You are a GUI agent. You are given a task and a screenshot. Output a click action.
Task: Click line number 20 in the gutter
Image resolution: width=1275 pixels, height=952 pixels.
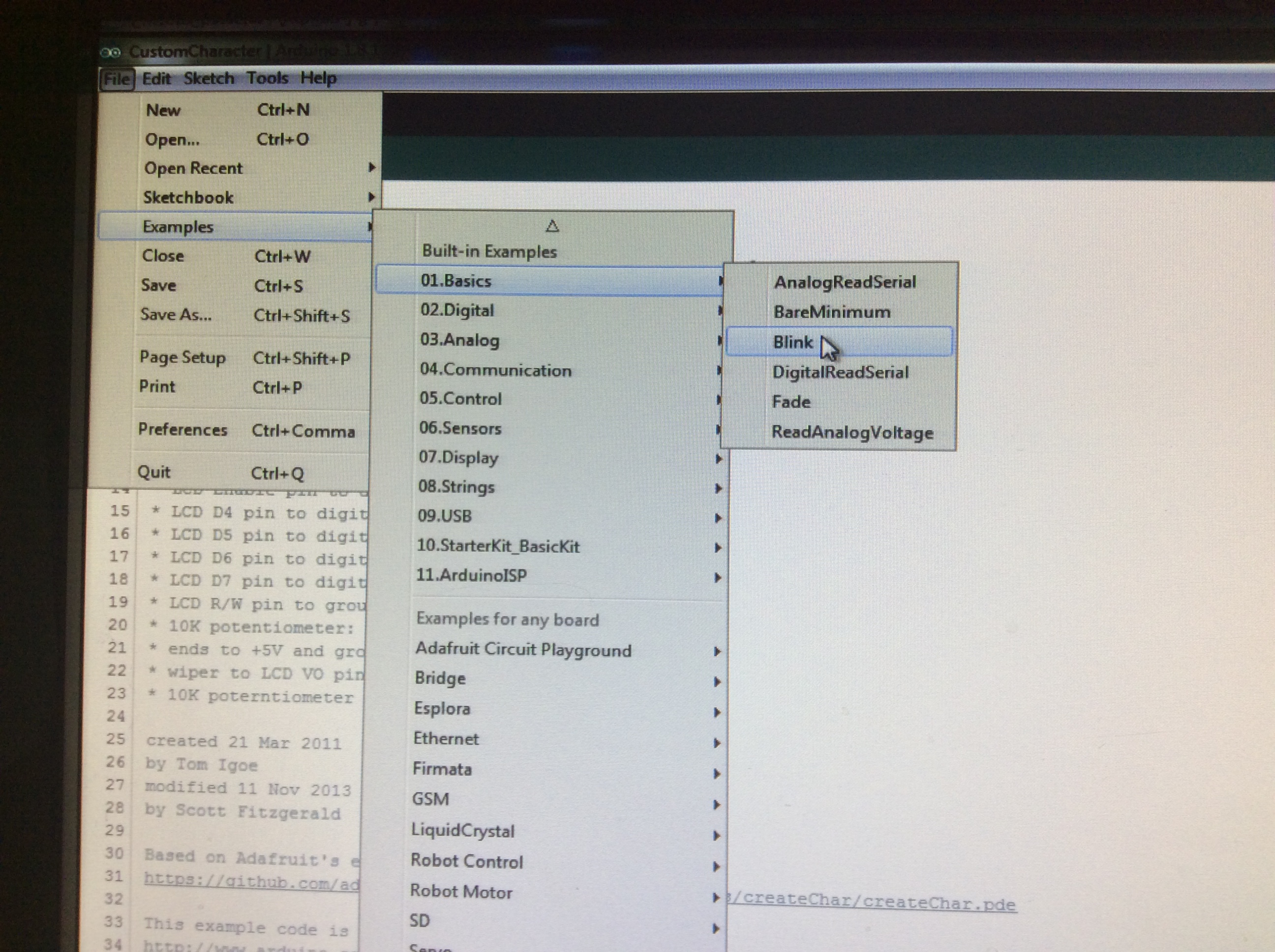(118, 625)
